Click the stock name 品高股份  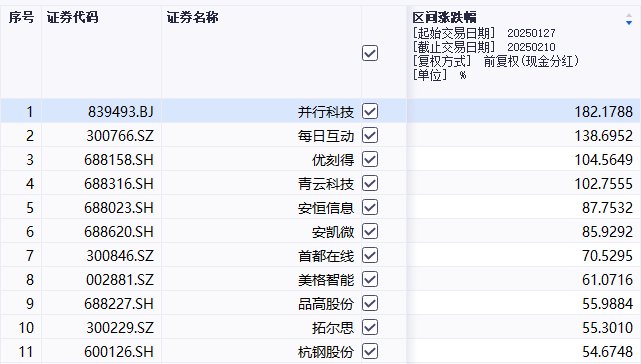click(x=326, y=304)
